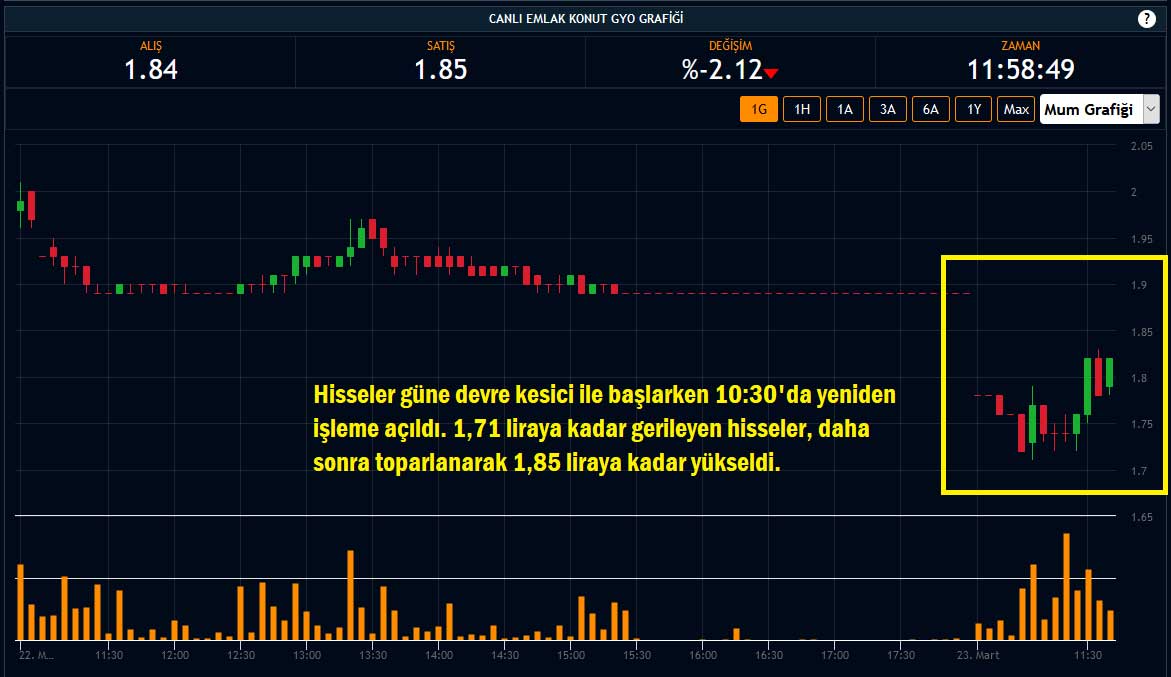
Task: Click the 17:30 time axis label
Action: click(x=901, y=655)
